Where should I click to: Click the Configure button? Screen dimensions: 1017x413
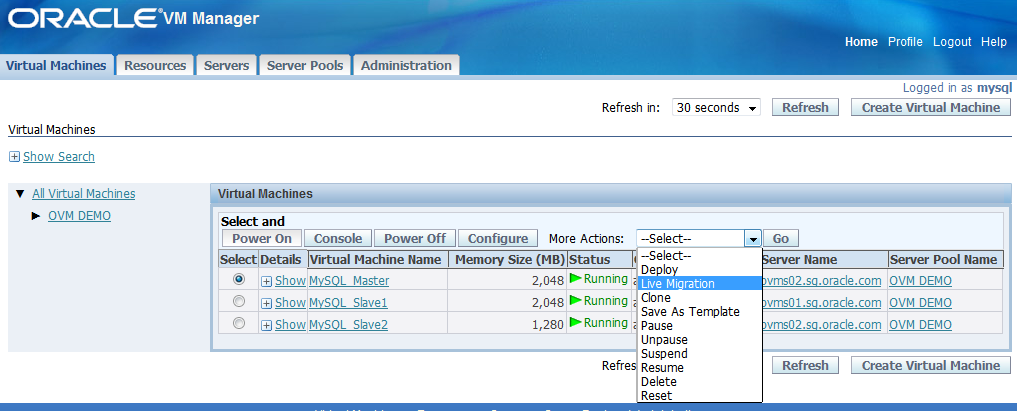tap(498, 239)
